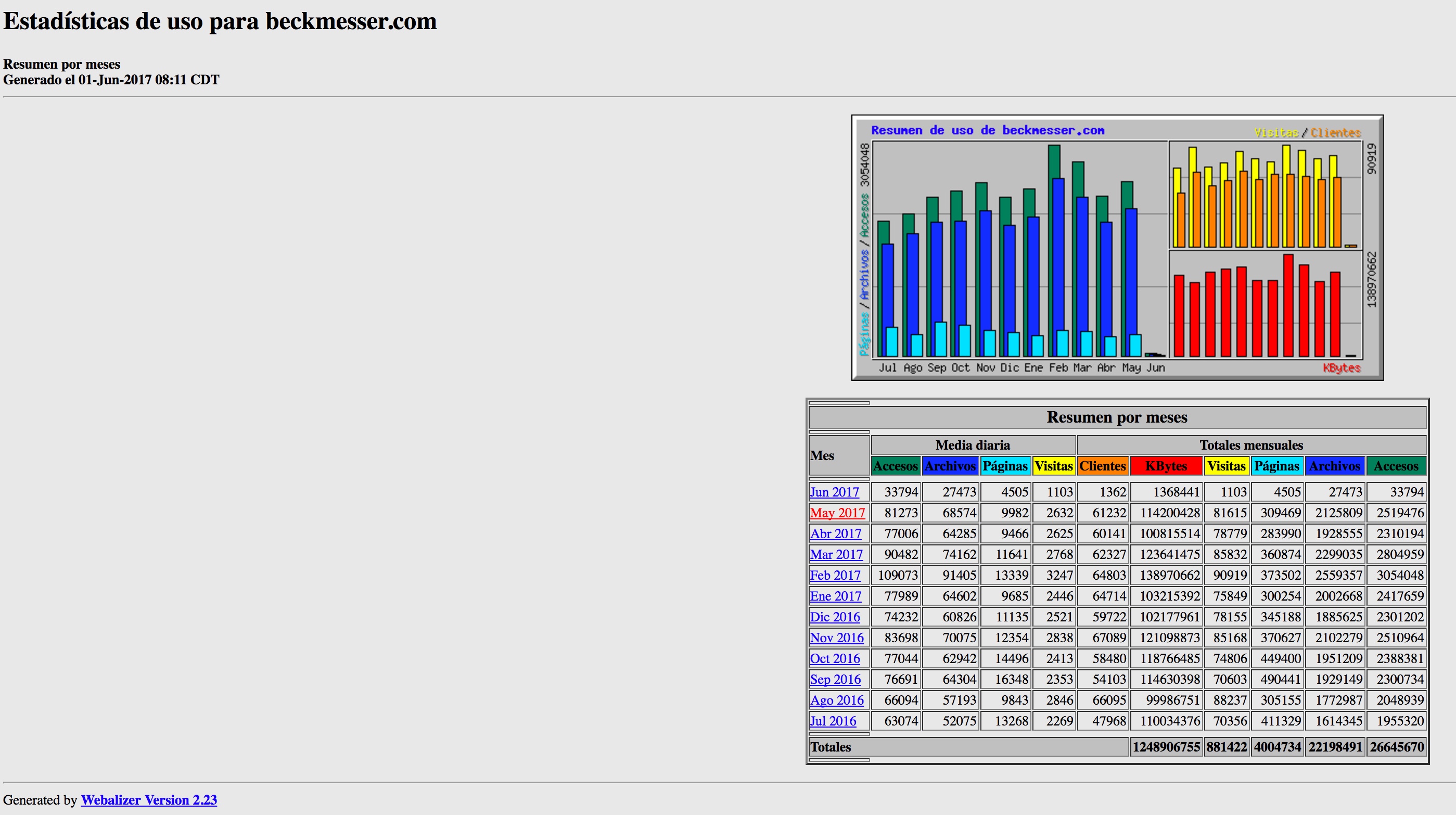1456x815 pixels.
Task: Click the orange Clientes column header
Action: (x=1102, y=466)
